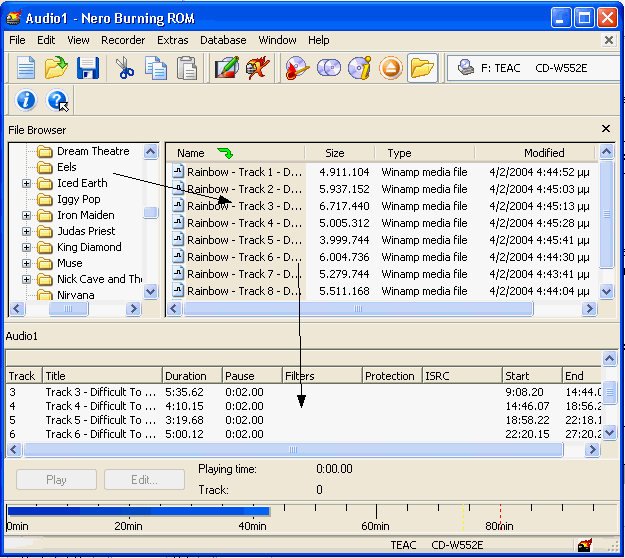The width and height of the screenshot is (625, 558).
Task: Click the Burn disc icon
Action: (297, 68)
